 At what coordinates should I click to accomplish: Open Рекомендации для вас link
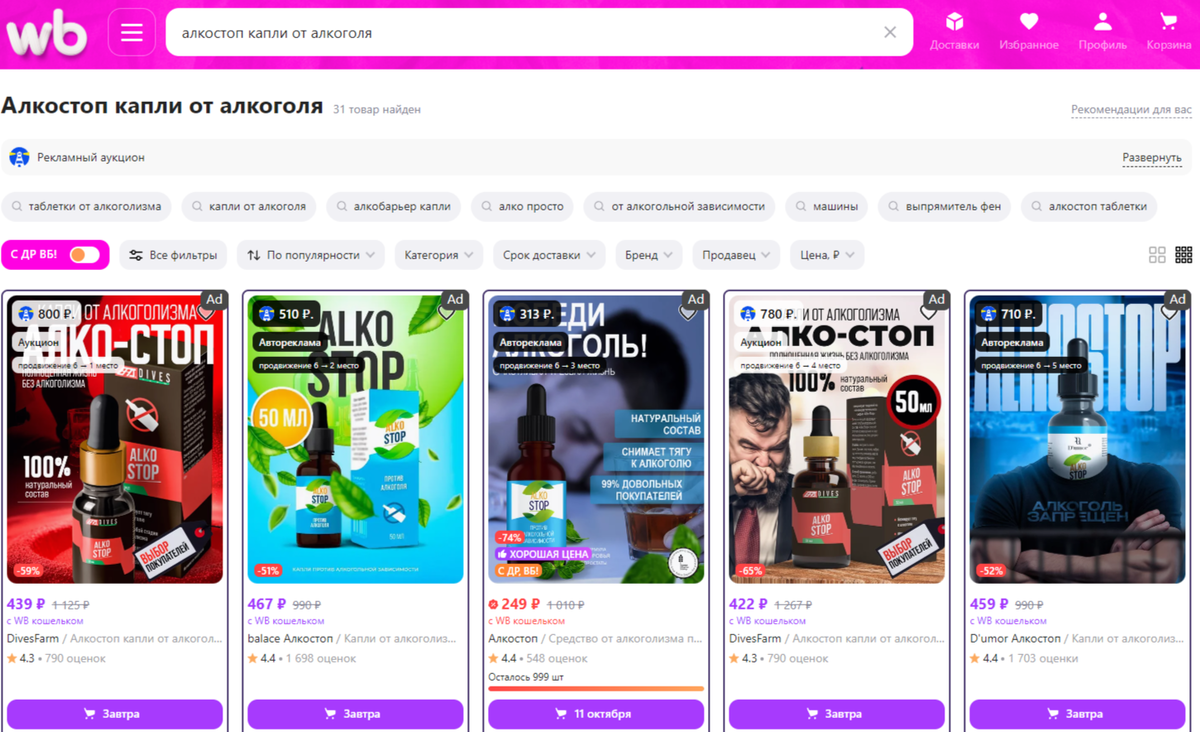point(1131,110)
